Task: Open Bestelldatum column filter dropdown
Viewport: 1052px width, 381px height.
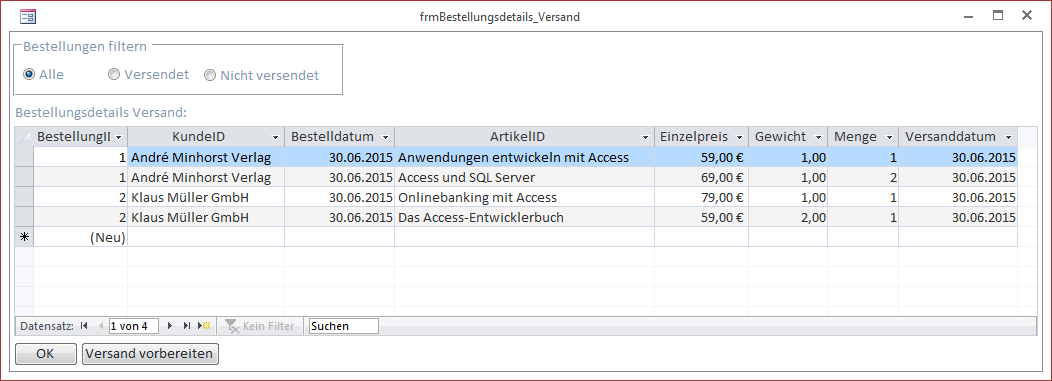Action: point(386,137)
